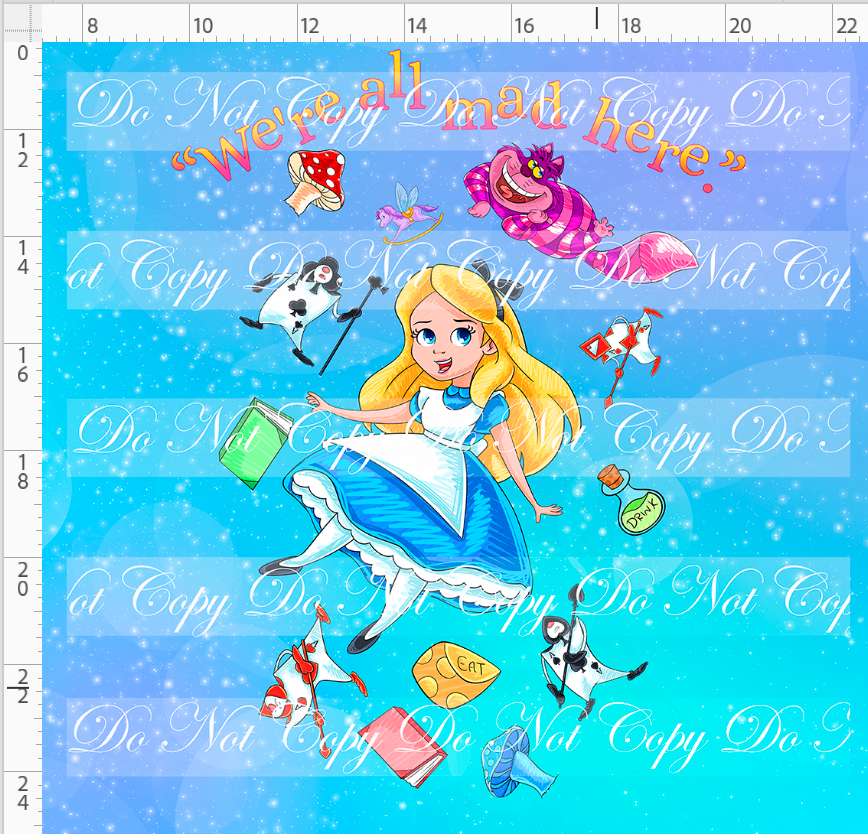Click the yellow EAT cake
The width and height of the screenshot is (868, 834).
coord(456,675)
